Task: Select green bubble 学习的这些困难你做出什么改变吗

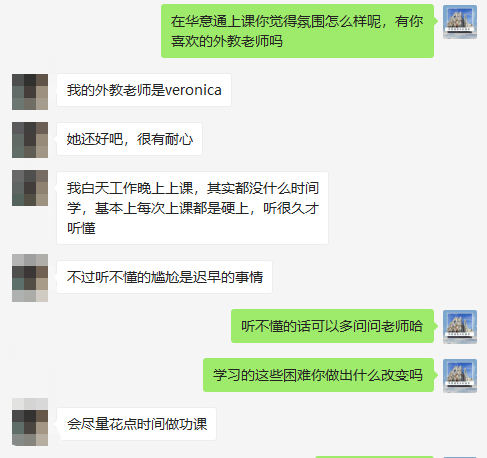Action: pyautogui.click(x=318, y=375)
